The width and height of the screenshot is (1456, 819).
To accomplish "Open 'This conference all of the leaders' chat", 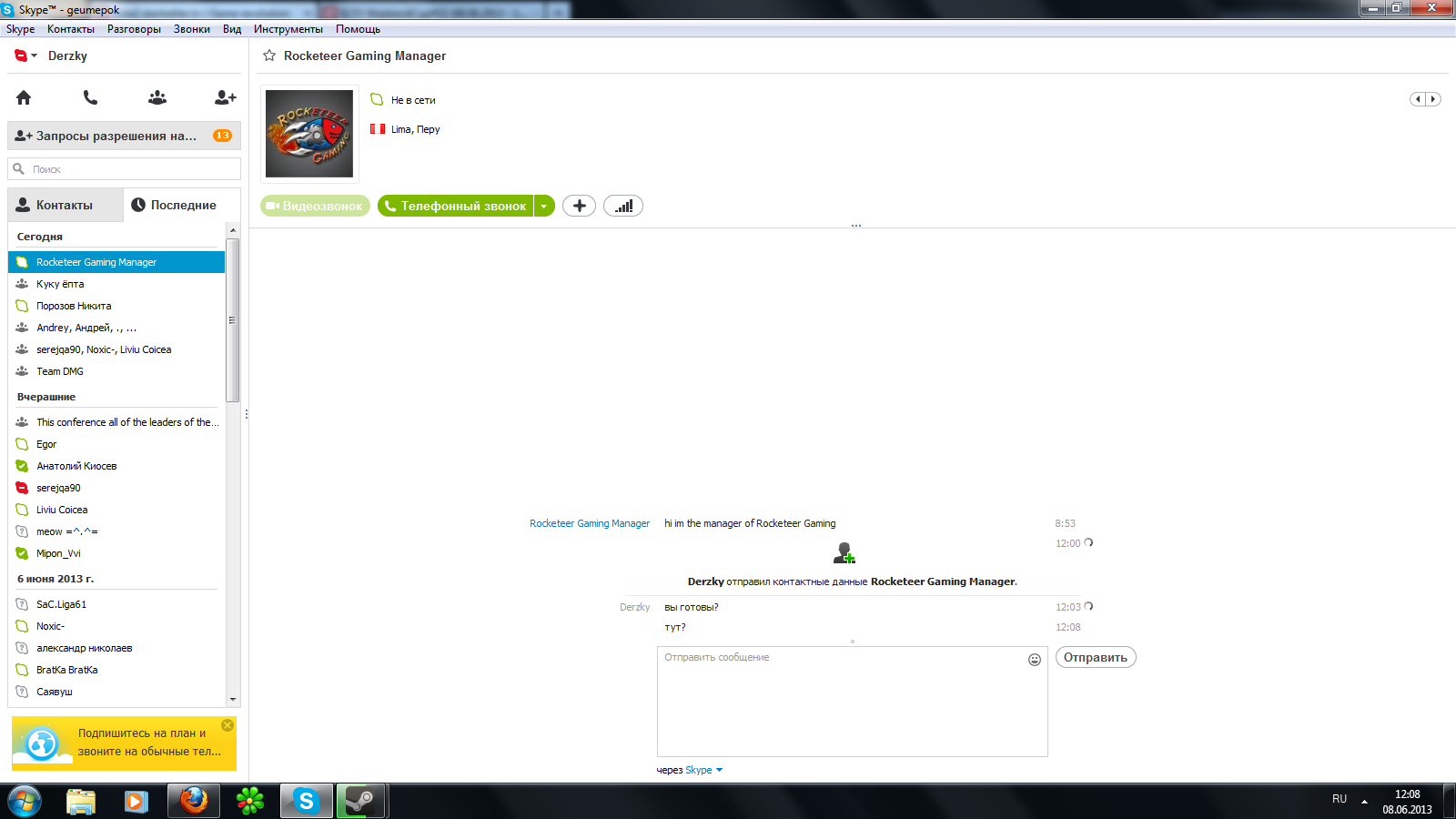I will (x=116, y=422).
